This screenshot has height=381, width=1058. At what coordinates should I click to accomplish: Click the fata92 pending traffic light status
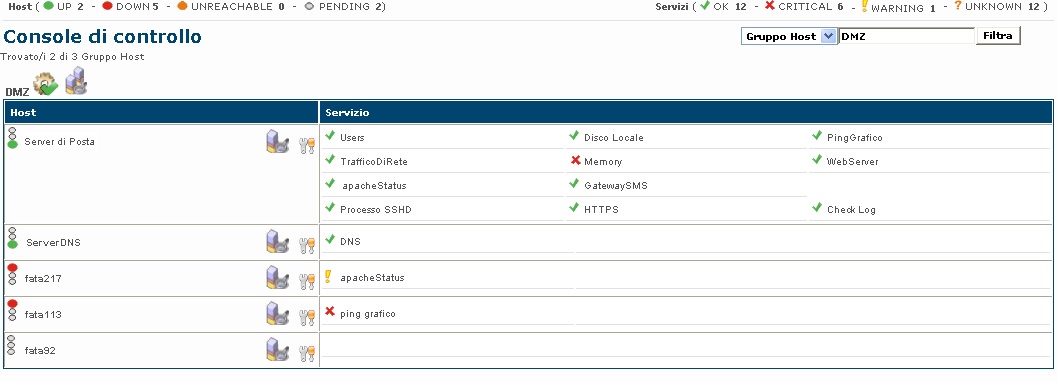11,345
